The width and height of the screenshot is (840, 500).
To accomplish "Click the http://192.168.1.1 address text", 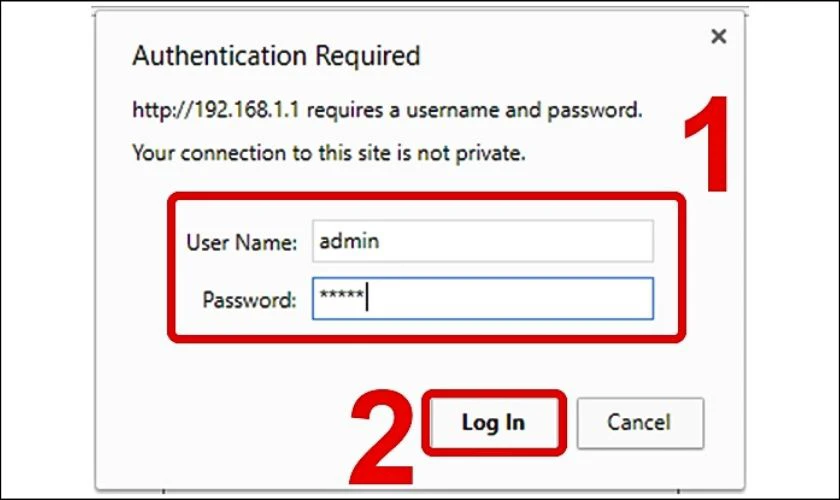I will click(216, 111).
